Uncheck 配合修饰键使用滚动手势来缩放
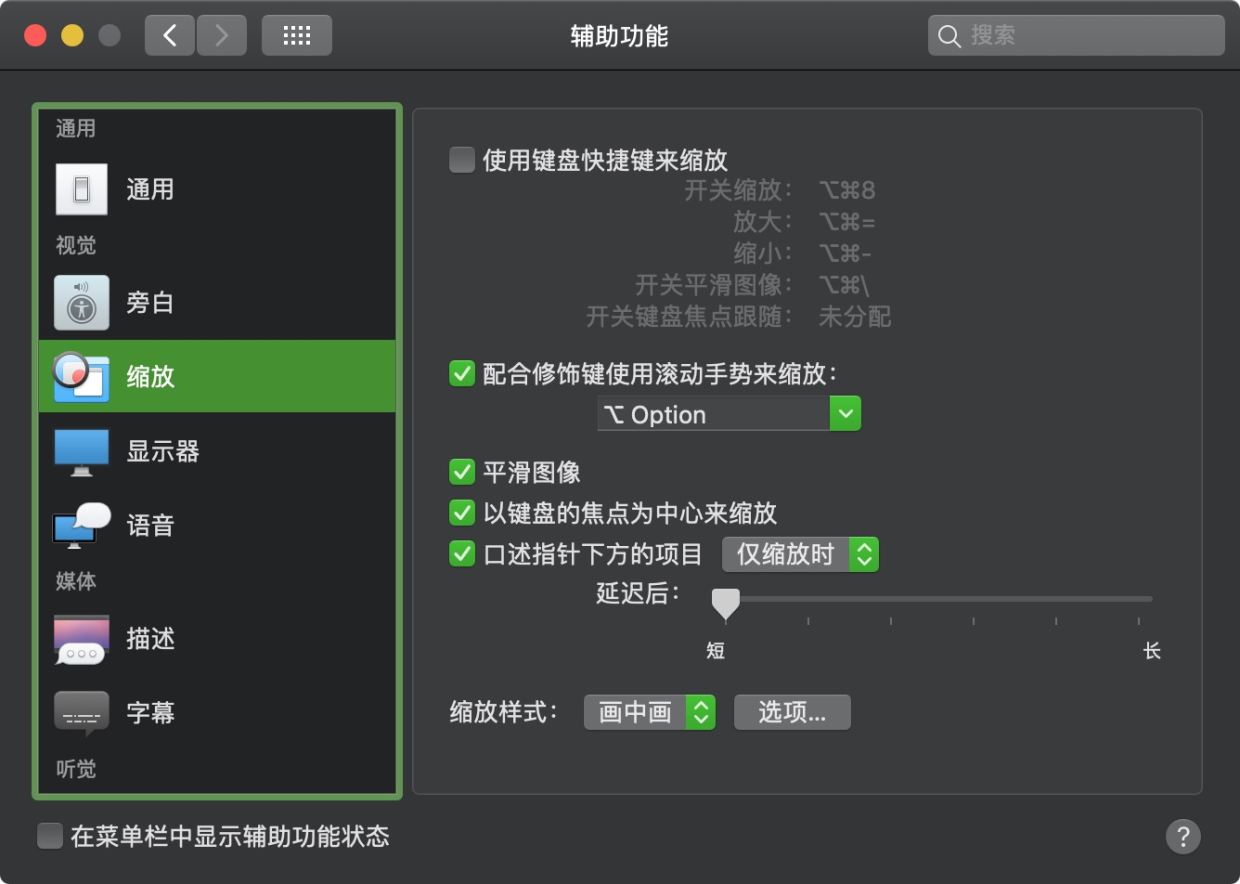Viewport: 1240px width, 884px height. click(x=462, y=374)
